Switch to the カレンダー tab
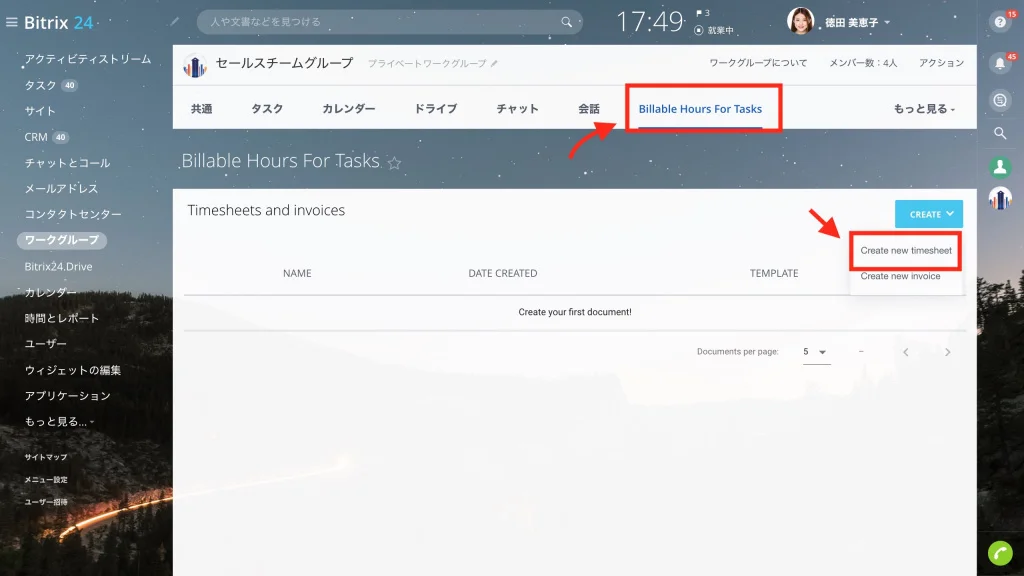This screenshot has height=576, width=1024. (x=349, y=109)
